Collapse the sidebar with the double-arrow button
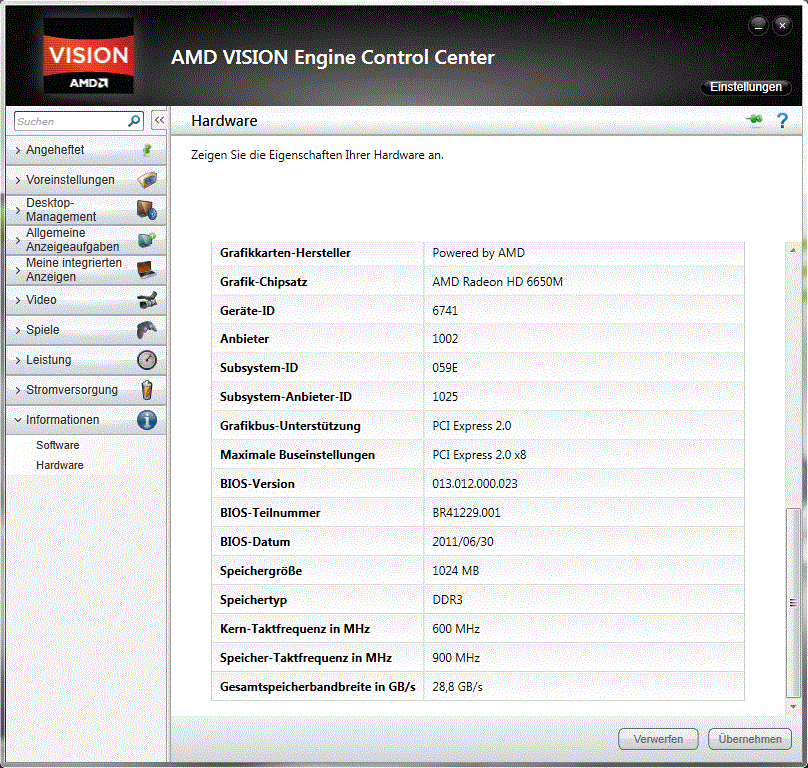This screenshot has height=768, width=808. [x=159, y=121]
